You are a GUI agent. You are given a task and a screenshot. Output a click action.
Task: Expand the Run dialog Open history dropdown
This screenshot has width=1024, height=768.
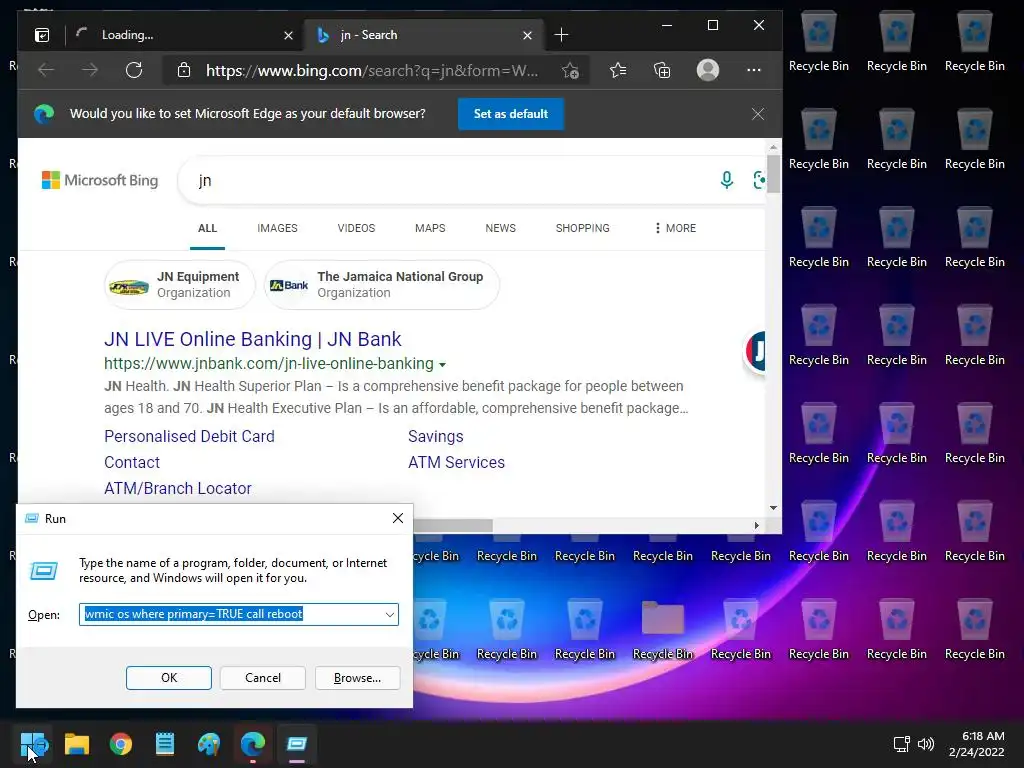click(x=389, y=615)
